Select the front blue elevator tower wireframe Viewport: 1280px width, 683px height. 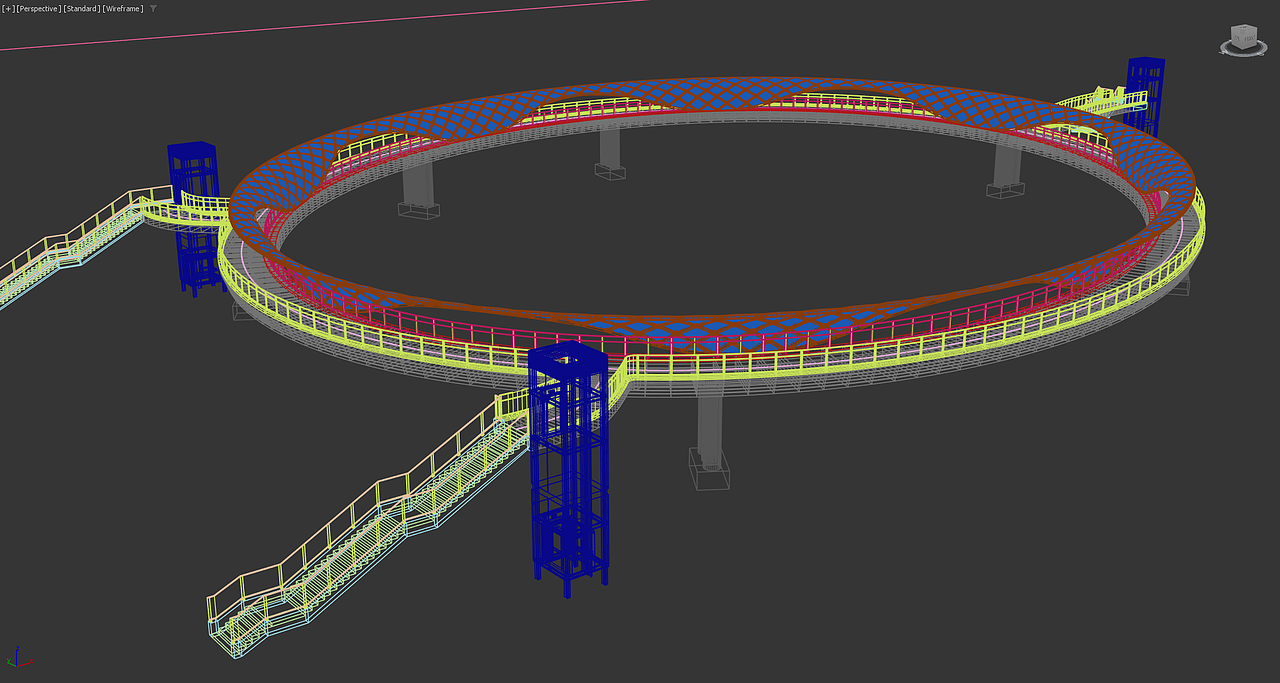[x=568, y=468]
